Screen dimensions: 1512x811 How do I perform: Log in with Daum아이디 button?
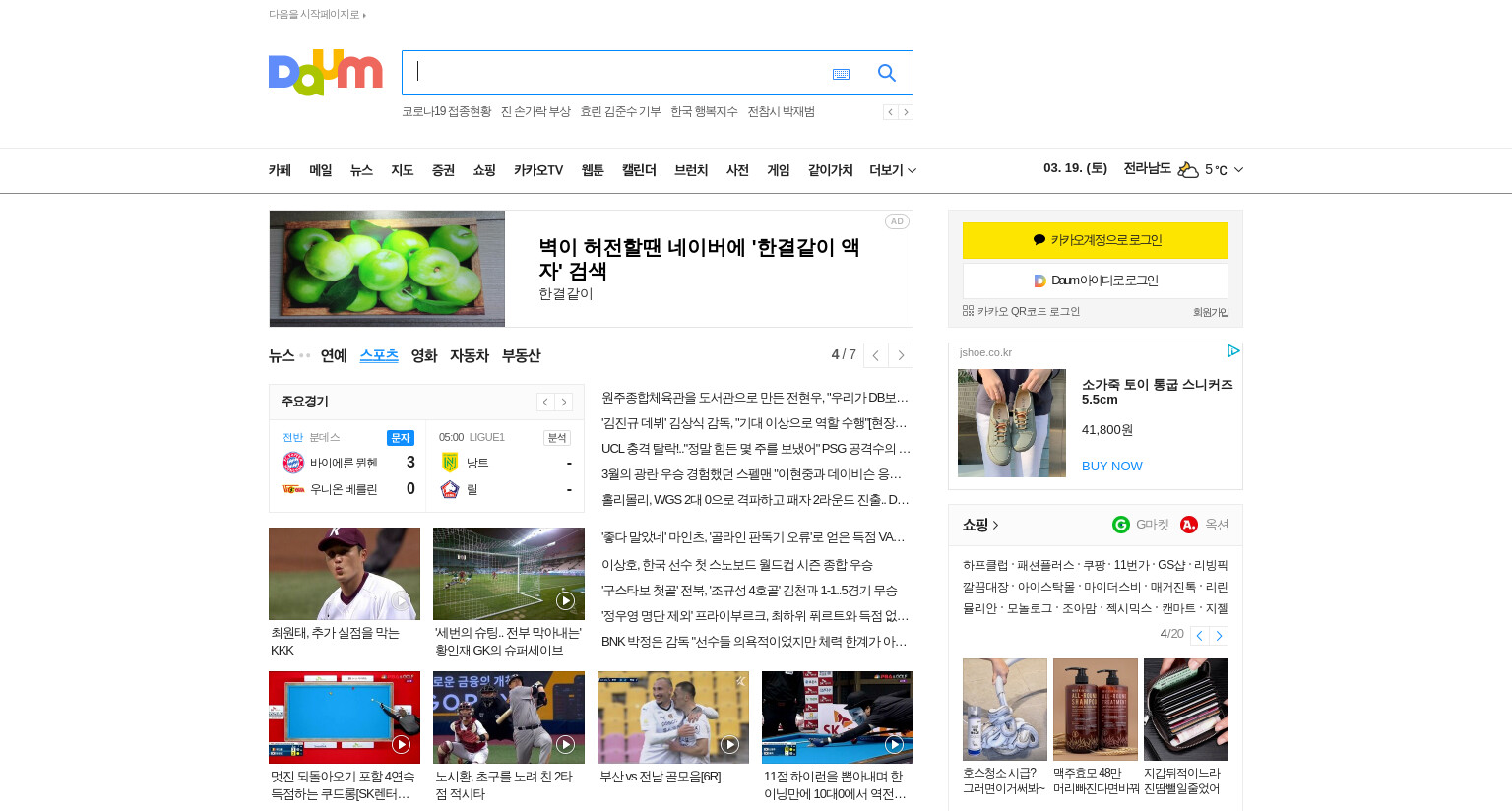point(1096,281)
